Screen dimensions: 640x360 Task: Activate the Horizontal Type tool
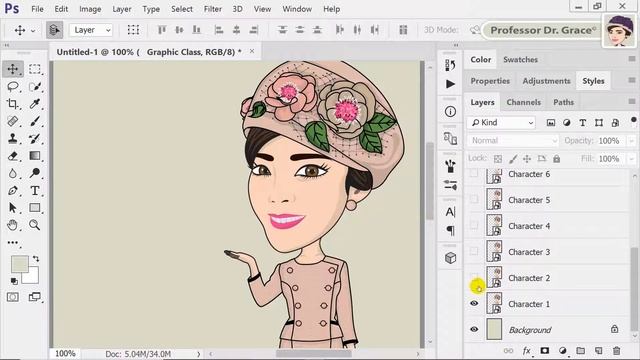(x=35, y=191)
